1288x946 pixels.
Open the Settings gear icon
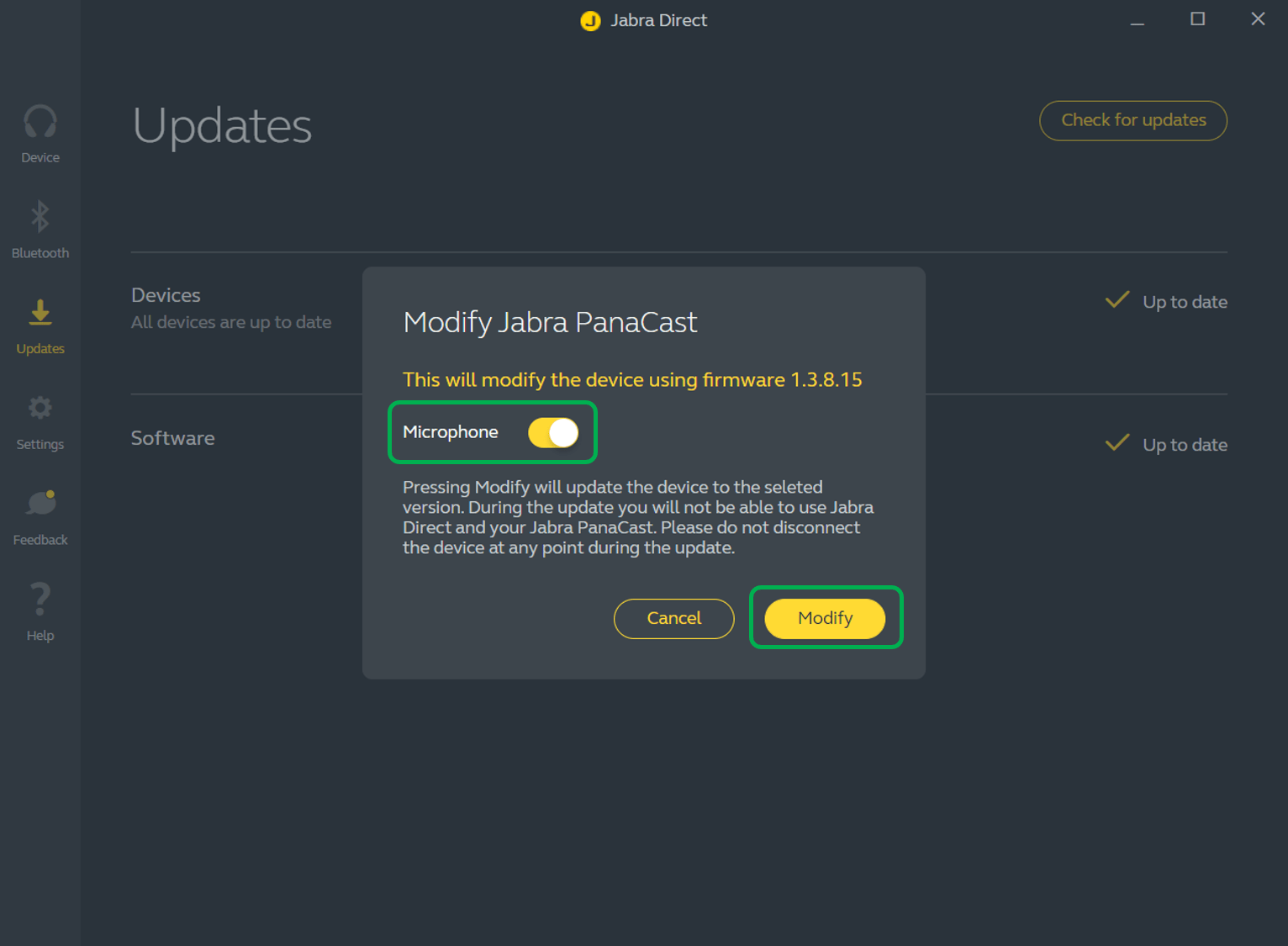40,409
